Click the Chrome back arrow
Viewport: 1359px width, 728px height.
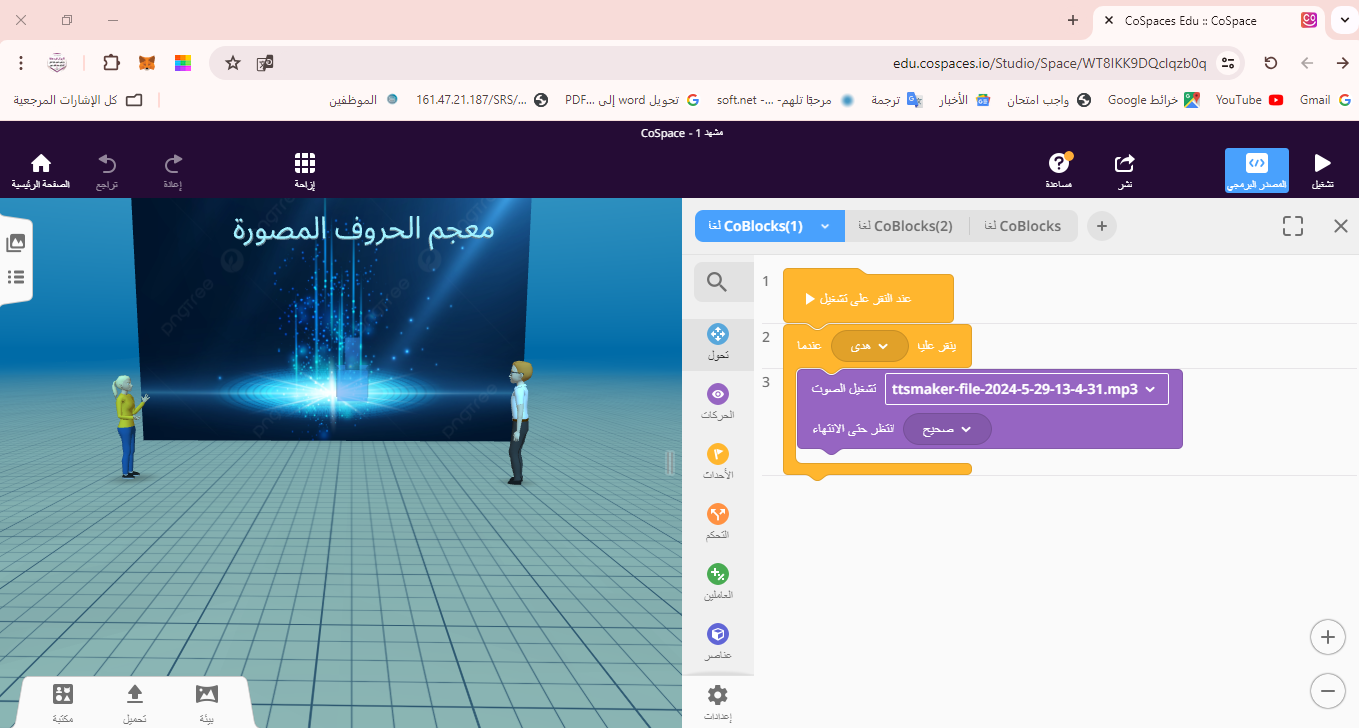click(1306, 63)
